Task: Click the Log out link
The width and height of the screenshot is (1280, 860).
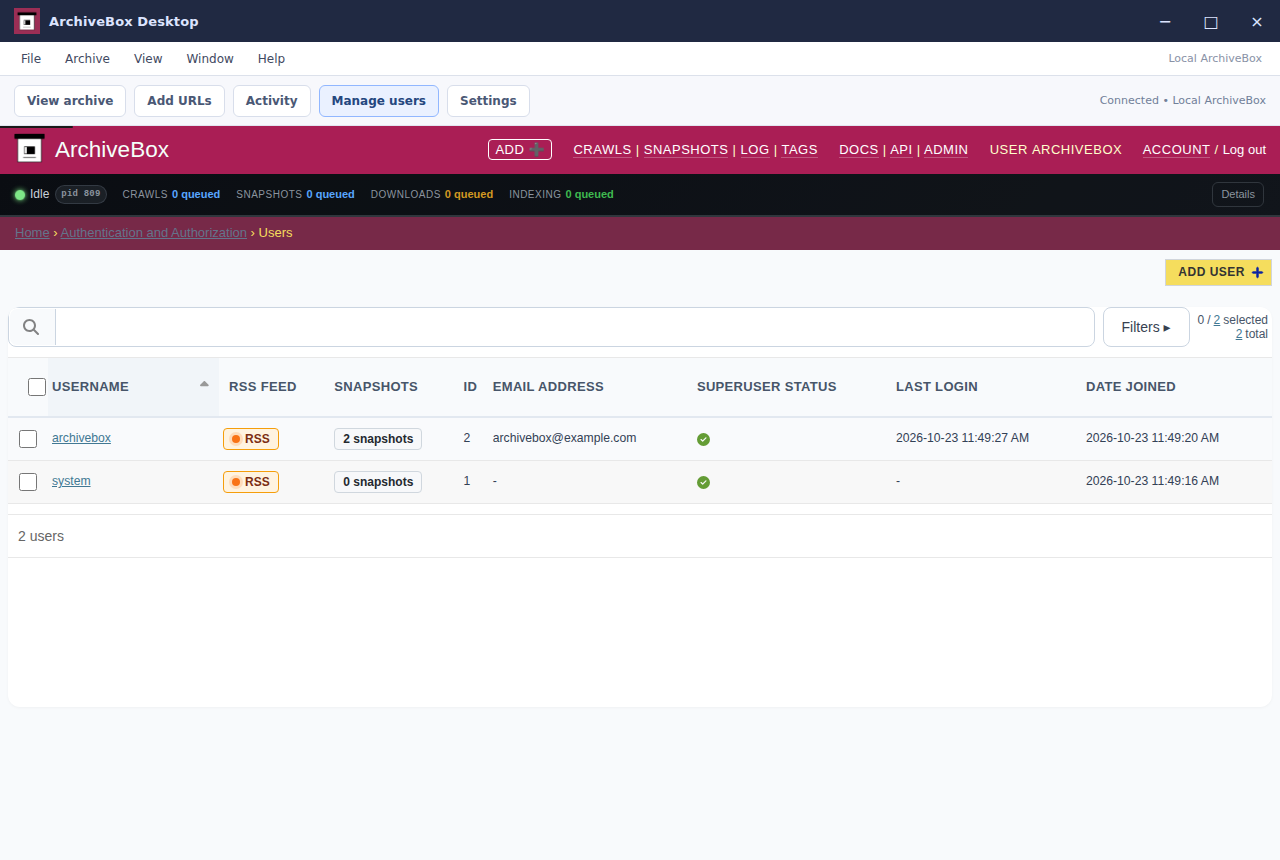Action: (x=1244, y=150)
